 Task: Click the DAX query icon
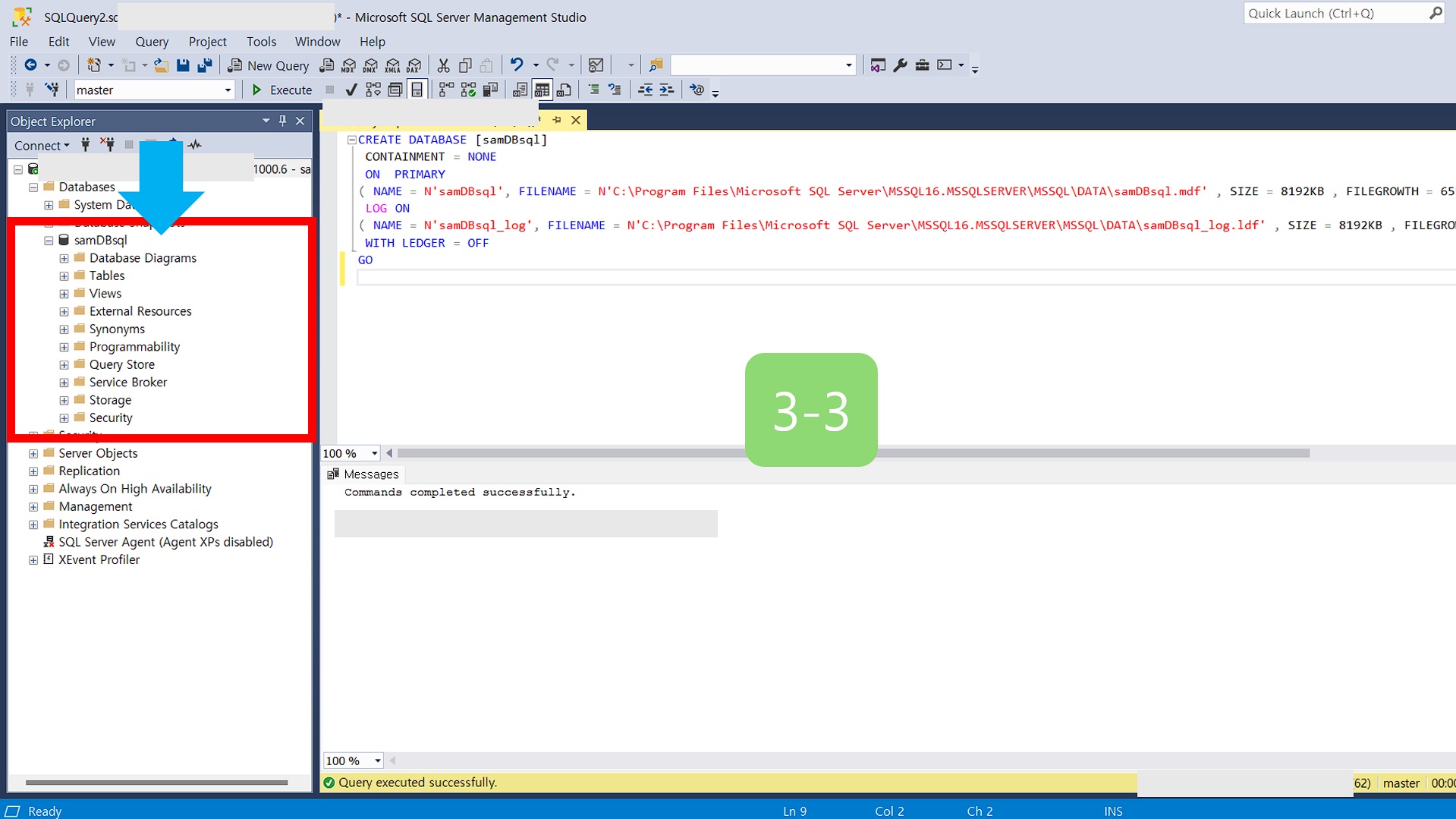coord(414,65)
